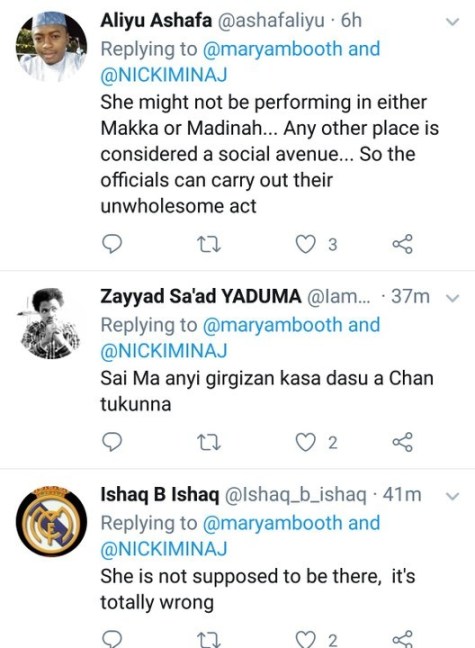The image size is (475, 648).
Task: Open the @Ishaq_b_ishaq handle
Action: (x=295, y=495)
